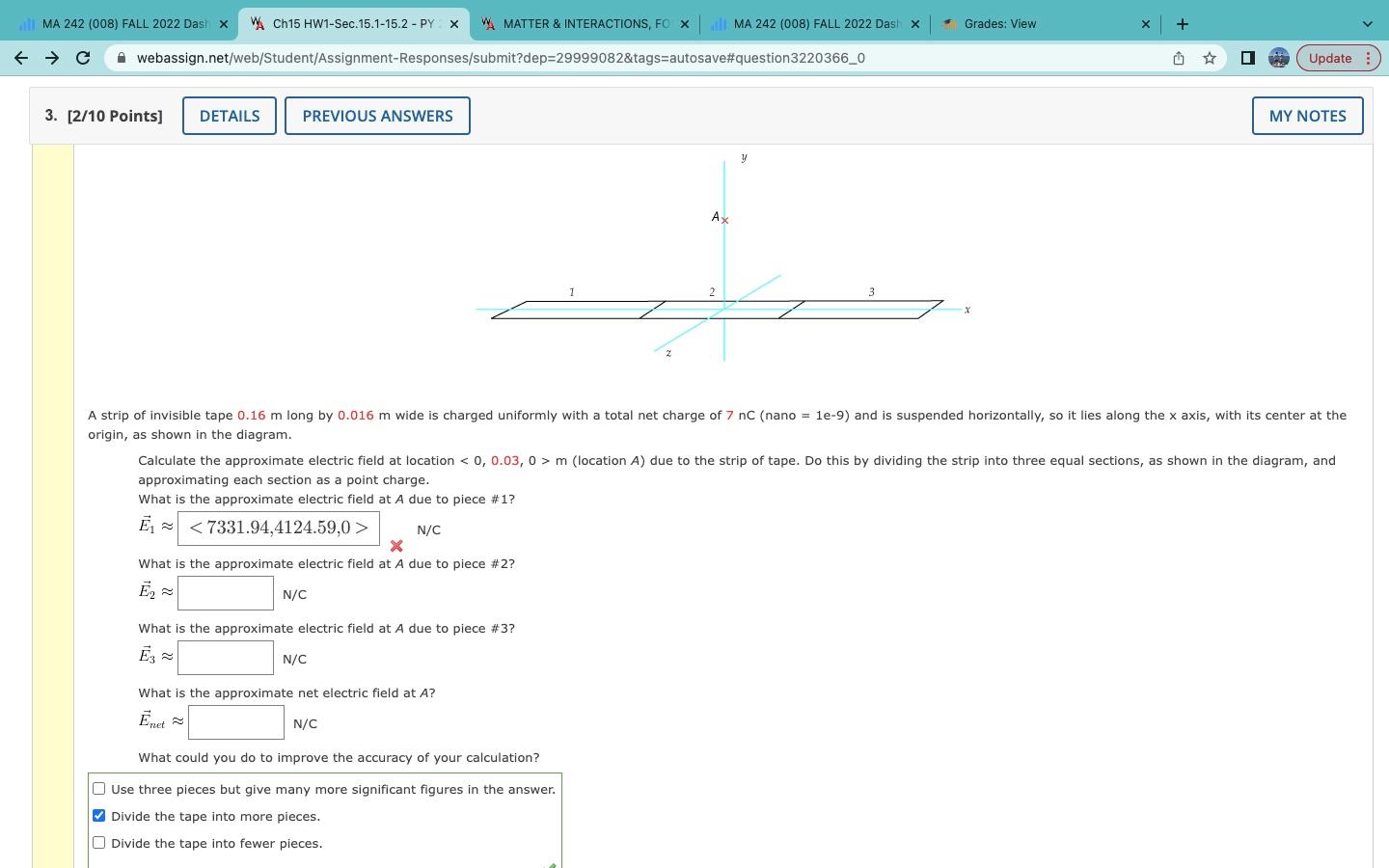
Task: Open the Update browser menu options
Action: (x=1367, y=58)
